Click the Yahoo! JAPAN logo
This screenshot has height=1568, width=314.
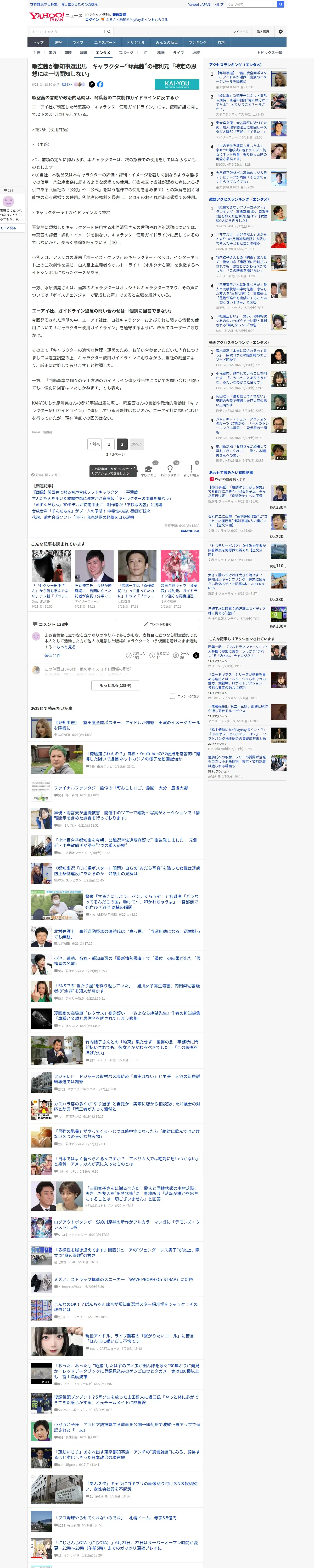tap(47, 16)
